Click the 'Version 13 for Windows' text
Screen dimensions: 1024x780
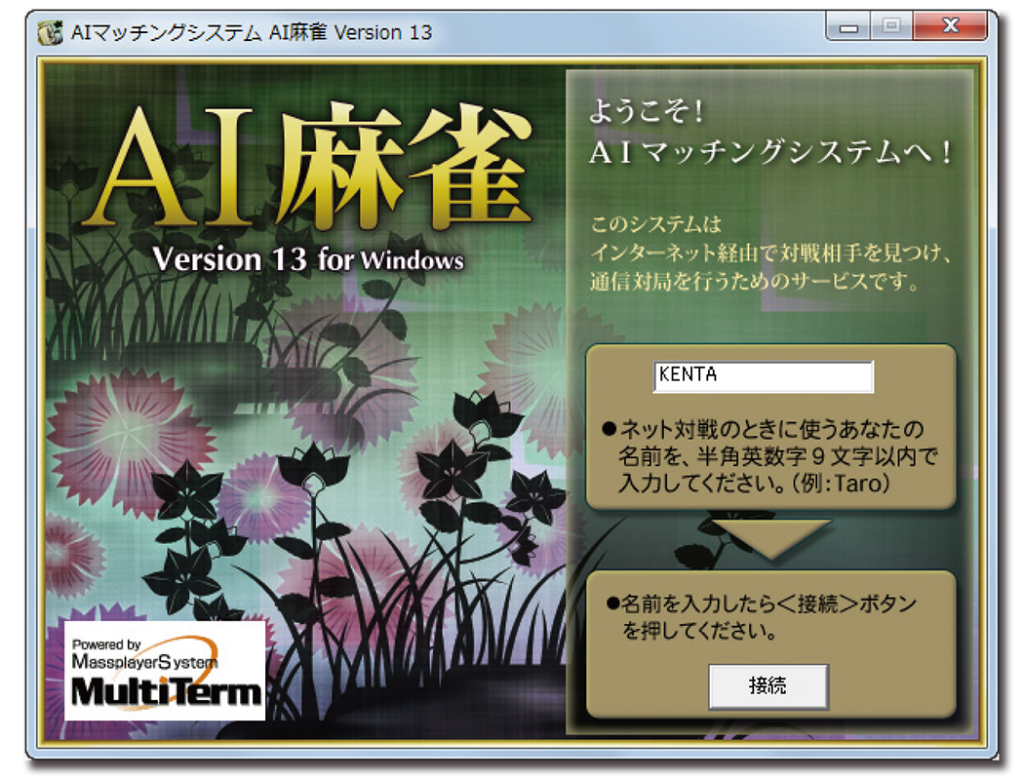[308, 259]
